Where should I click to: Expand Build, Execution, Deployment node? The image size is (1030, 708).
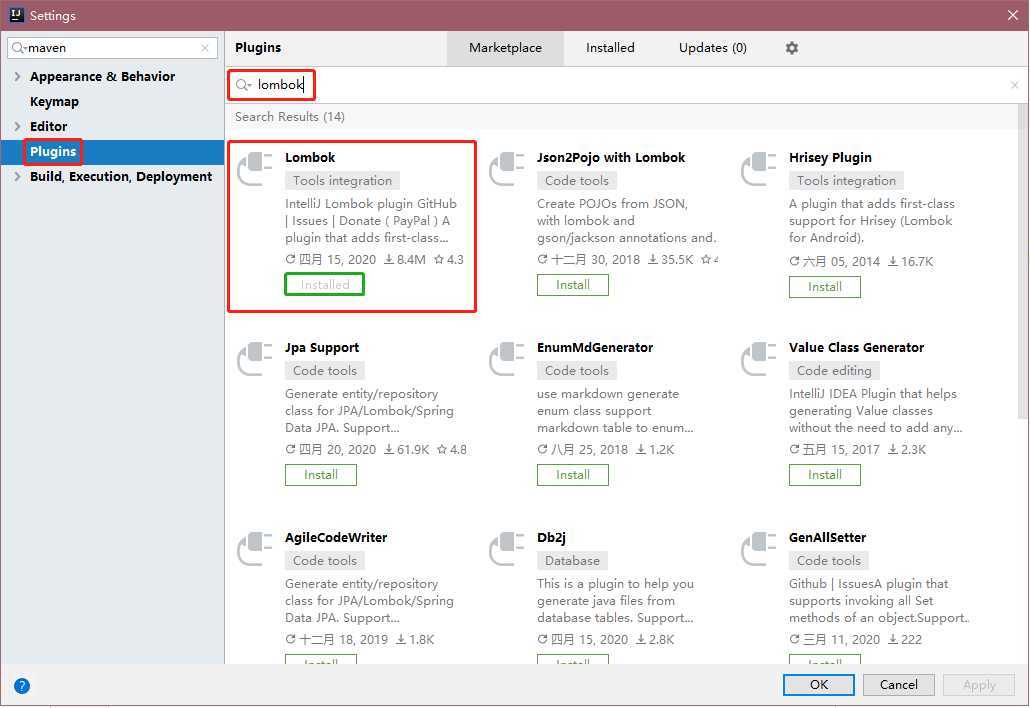17,176
